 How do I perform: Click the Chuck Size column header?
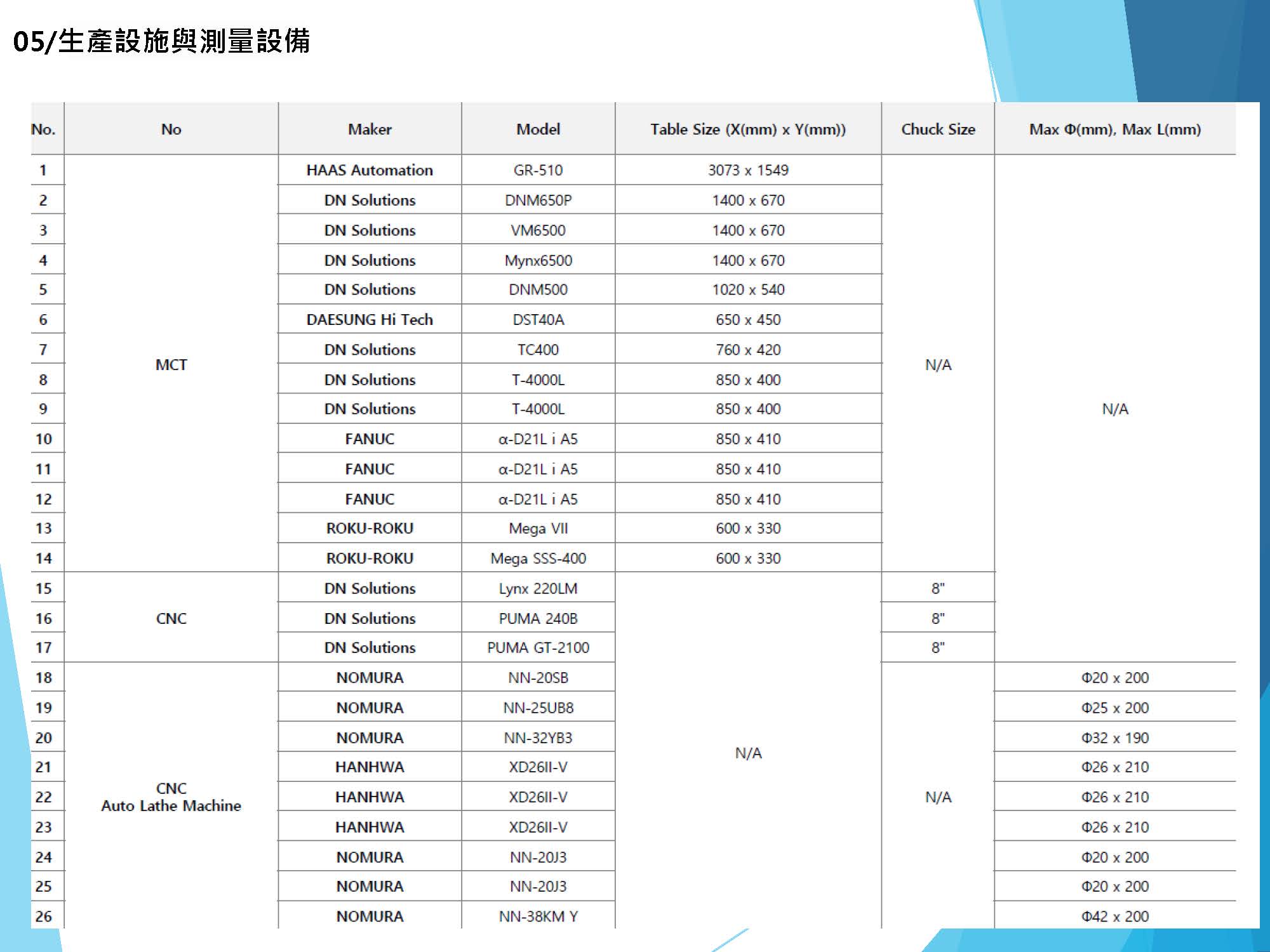coord(938,129)
